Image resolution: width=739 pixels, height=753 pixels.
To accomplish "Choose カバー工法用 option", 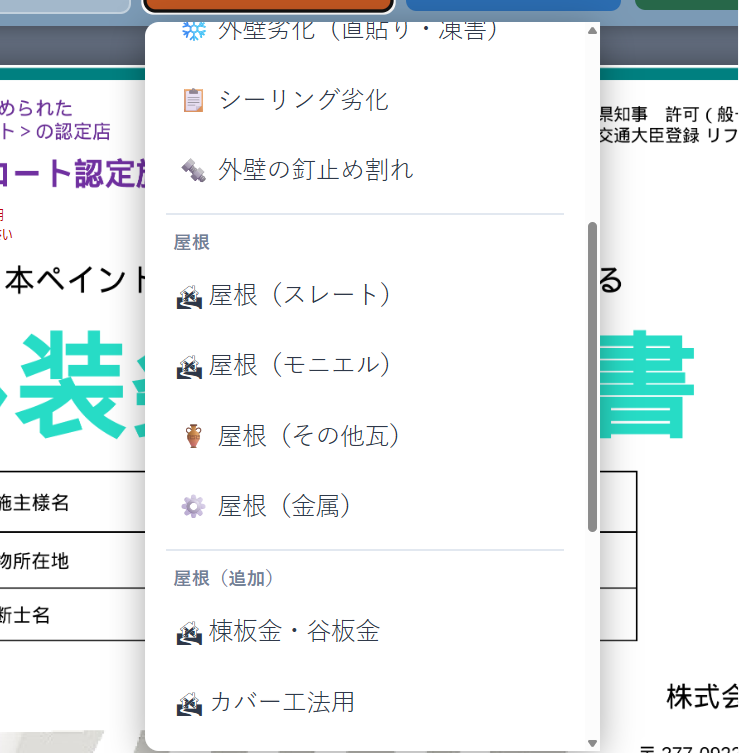I will 364,702.
